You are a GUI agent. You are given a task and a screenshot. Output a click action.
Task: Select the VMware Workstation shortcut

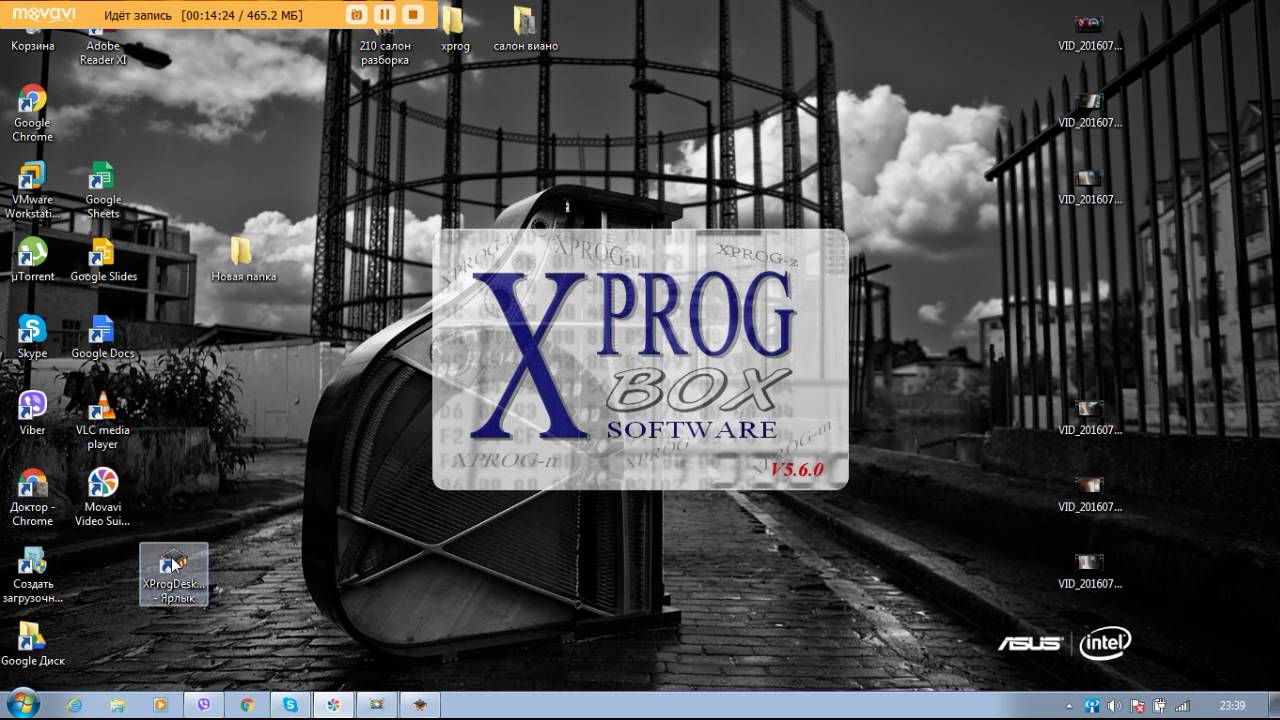pos(33,190)
